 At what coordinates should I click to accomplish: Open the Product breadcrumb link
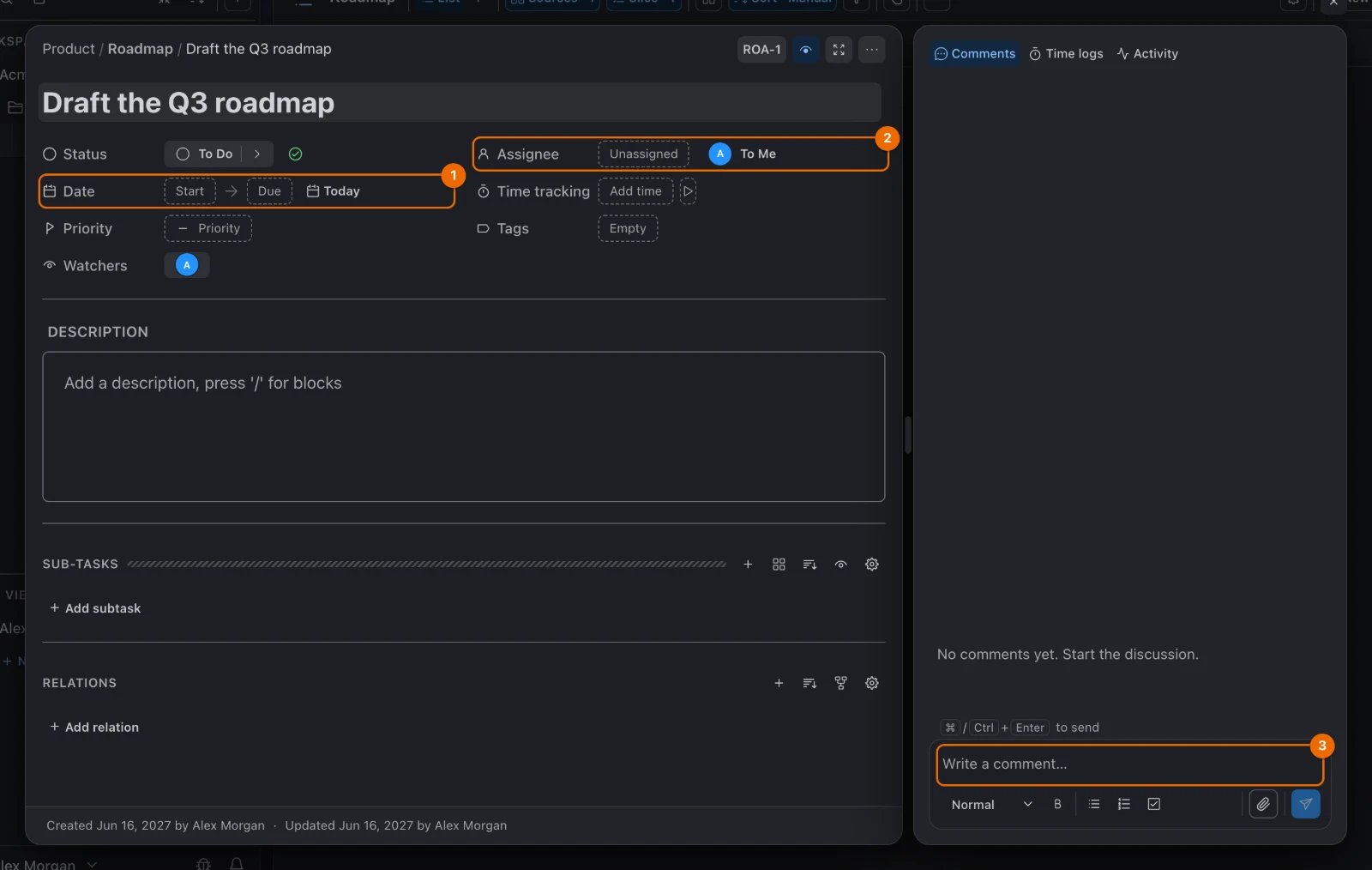(x=69, y=49)
